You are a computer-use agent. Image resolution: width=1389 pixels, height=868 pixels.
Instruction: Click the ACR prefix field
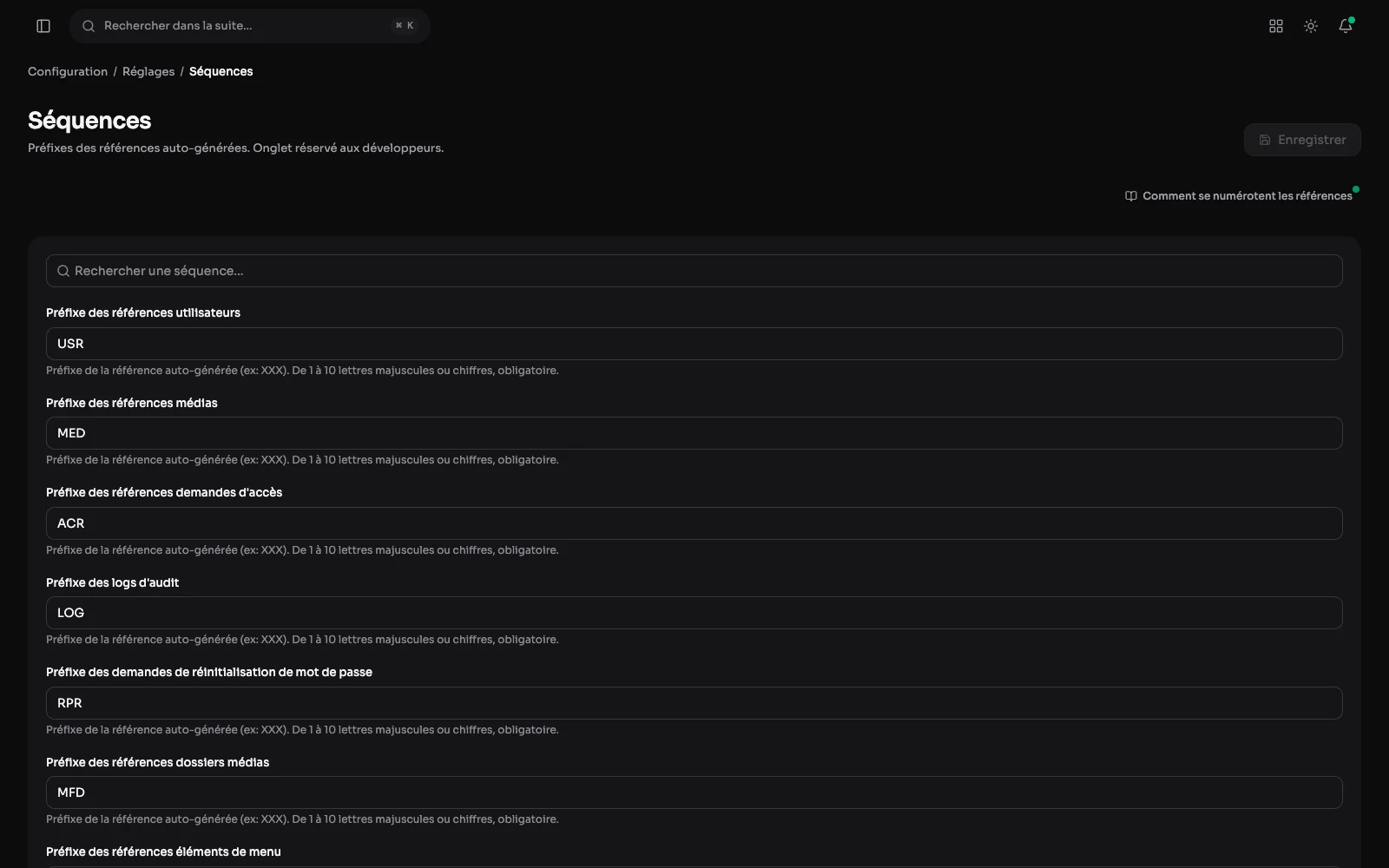[694, 523]
